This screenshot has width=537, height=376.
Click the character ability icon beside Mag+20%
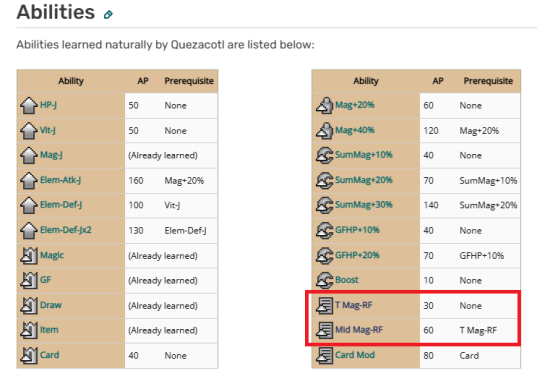pyautogui.click(x=324, y=105)
